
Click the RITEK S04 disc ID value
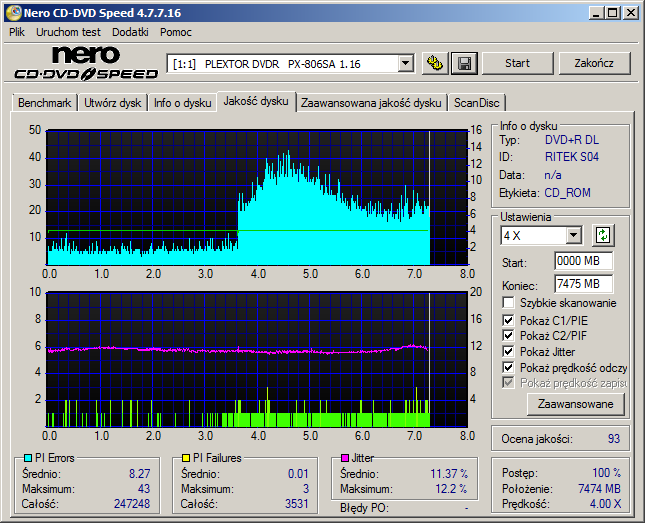(572, 157)
